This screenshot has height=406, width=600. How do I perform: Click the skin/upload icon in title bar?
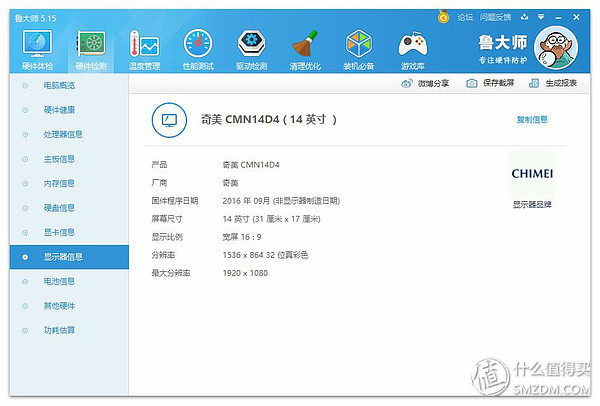[x=524, y=17]
